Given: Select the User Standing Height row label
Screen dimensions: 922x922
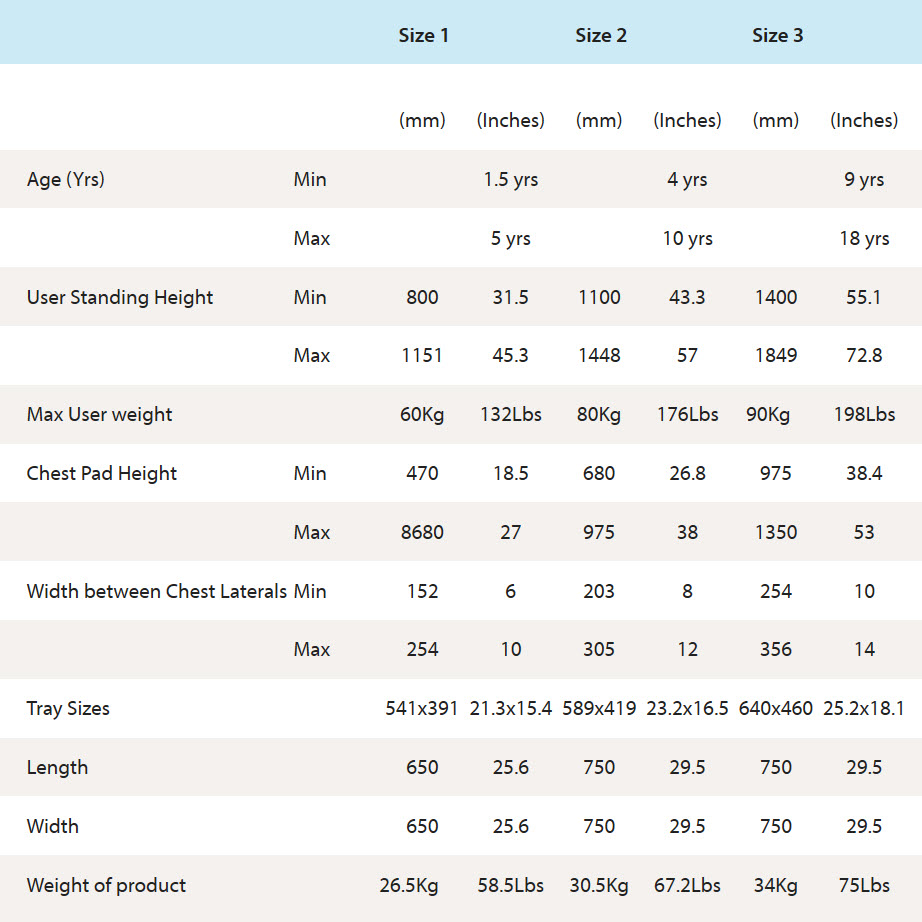Looking at the screenshot, I should pos(120,297).
